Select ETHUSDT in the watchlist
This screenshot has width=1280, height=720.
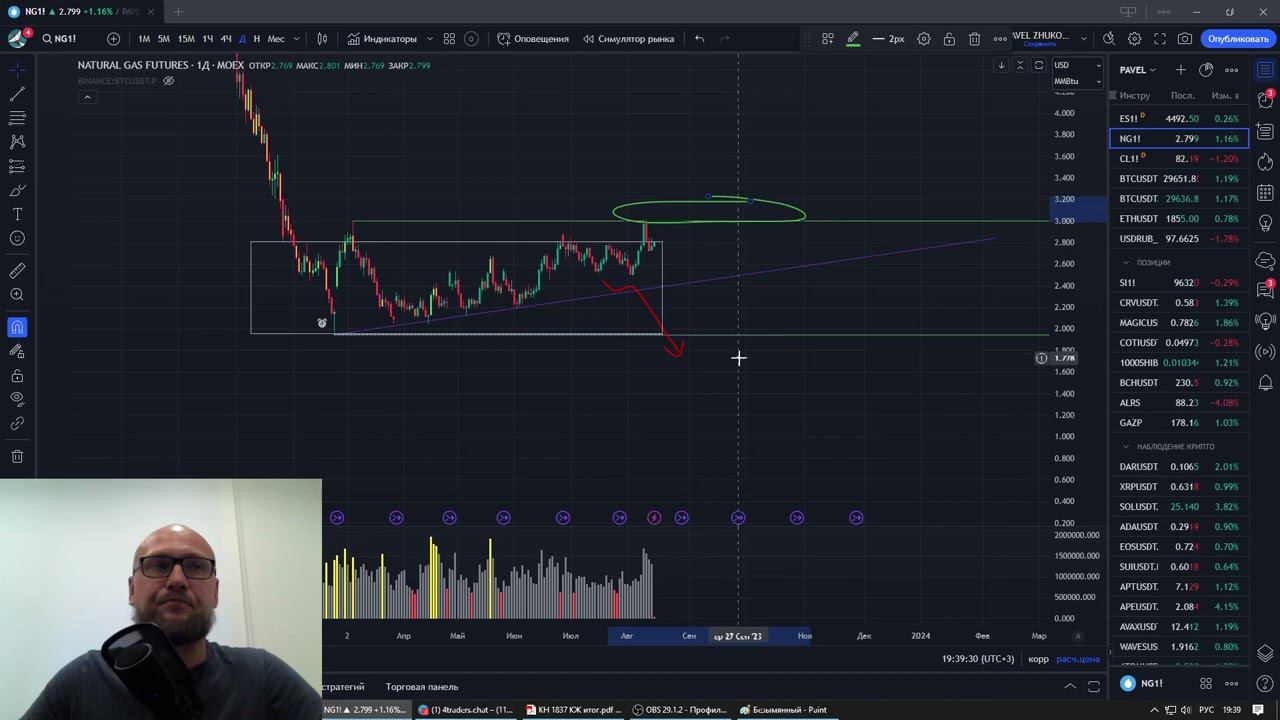click(x=1179, y=219)
